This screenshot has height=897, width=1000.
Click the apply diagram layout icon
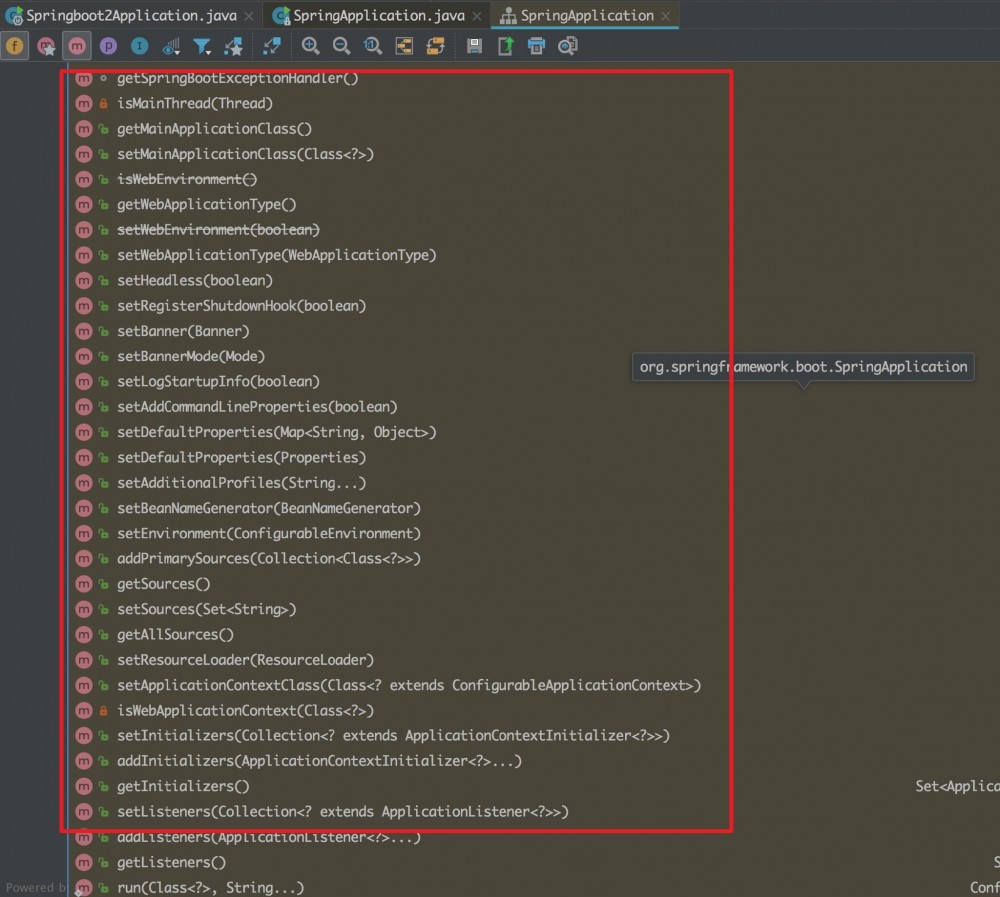(x=433, y=45)
